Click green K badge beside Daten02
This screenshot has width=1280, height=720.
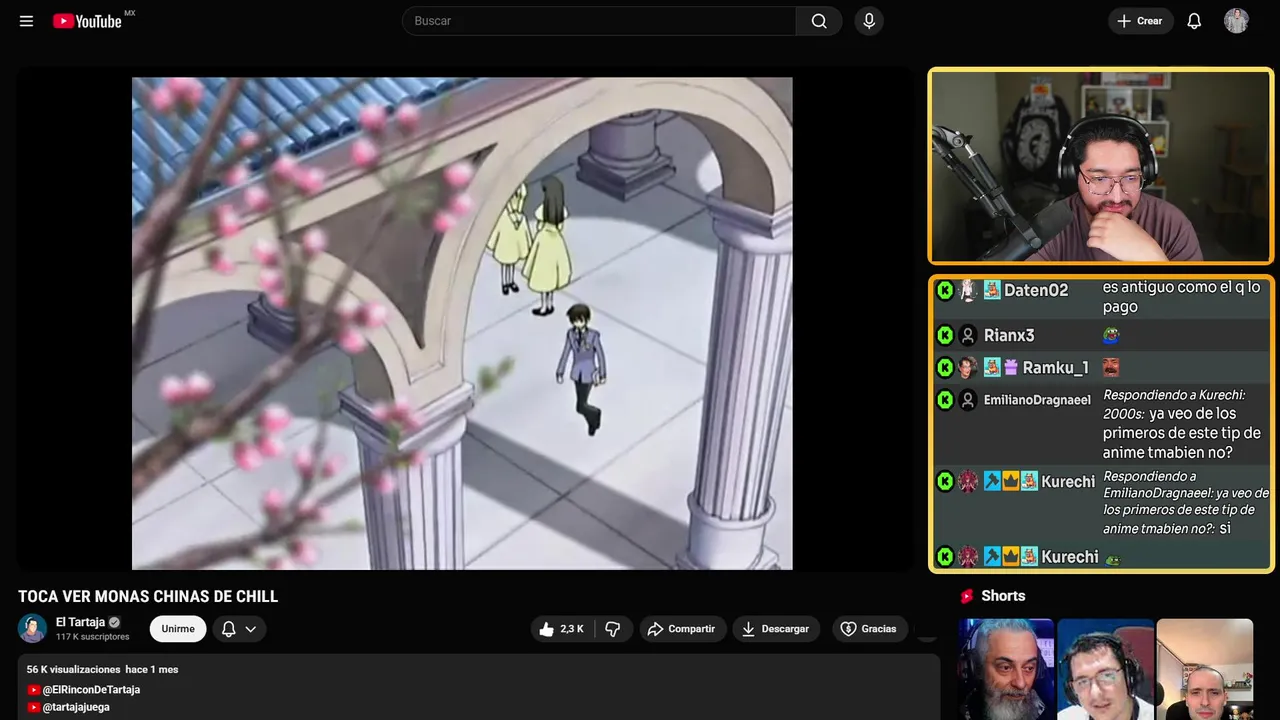point(945,290)
